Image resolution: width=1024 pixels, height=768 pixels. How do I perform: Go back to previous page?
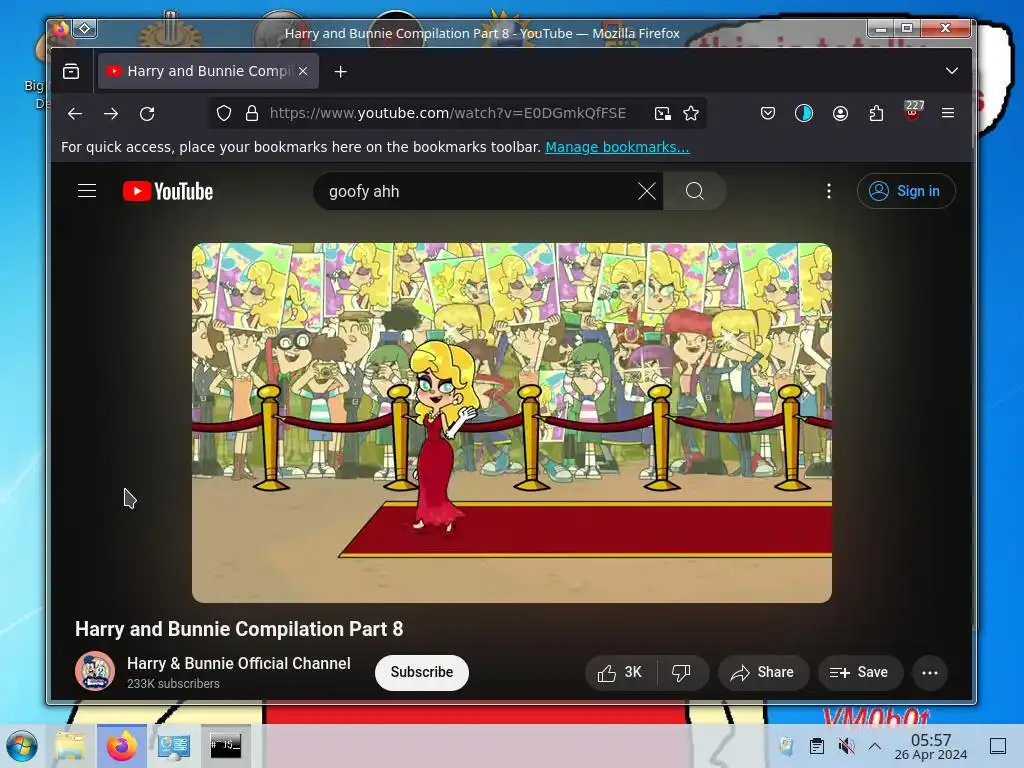click(x=75, y=114)
